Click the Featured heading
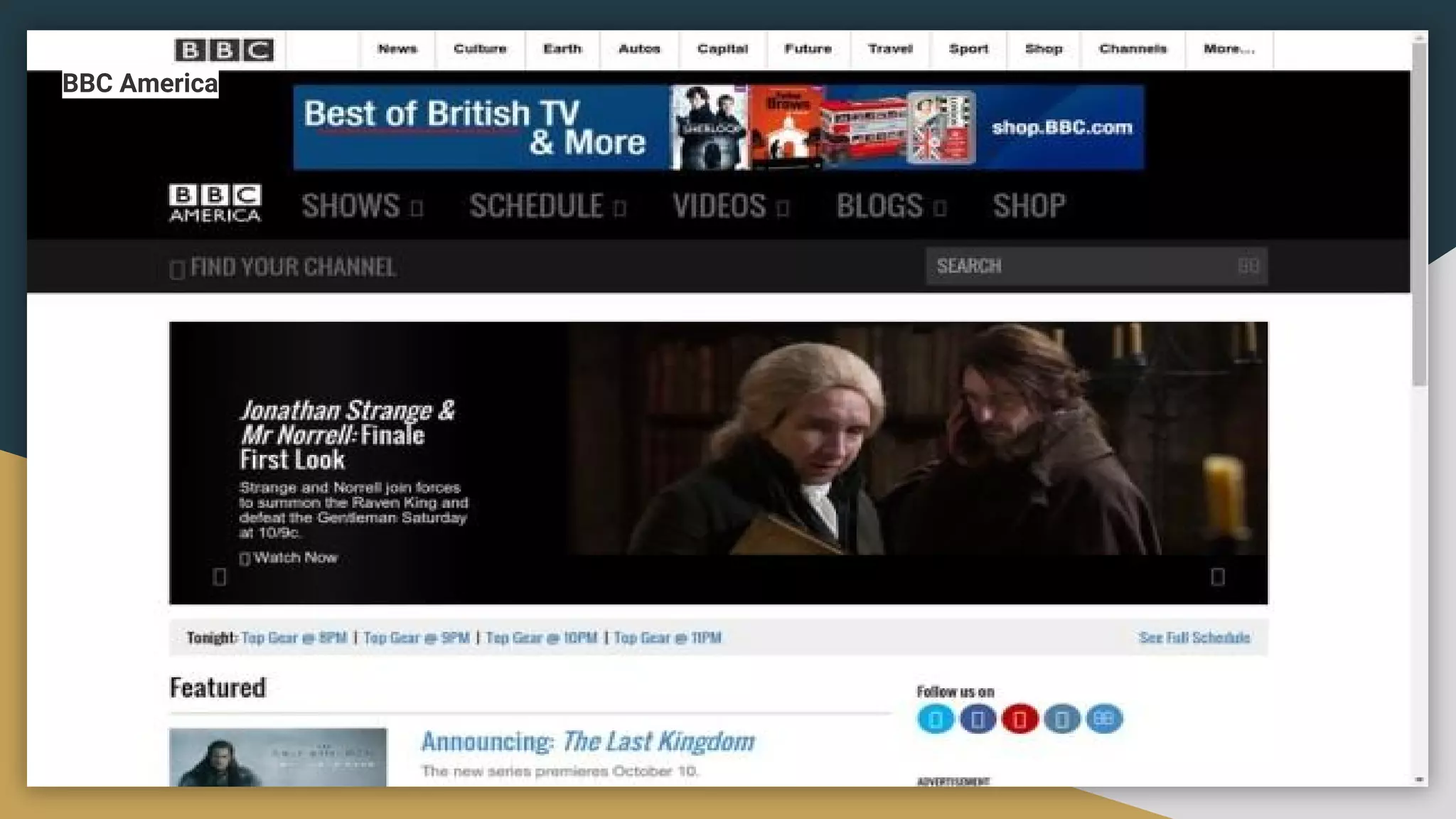The width and height of the screenshot is (1456, 819). (x=218, y=688)
